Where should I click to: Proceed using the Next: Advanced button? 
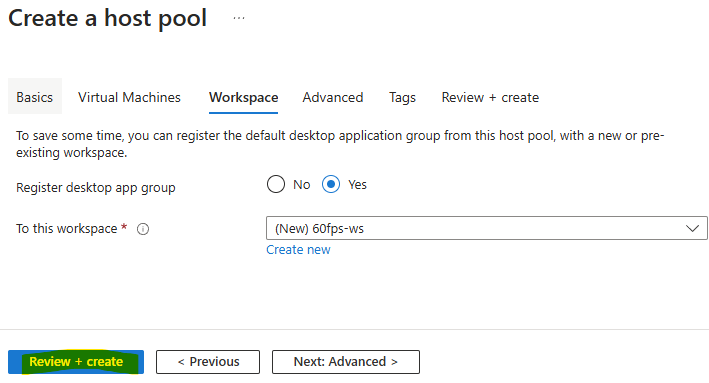click(346, 362)
